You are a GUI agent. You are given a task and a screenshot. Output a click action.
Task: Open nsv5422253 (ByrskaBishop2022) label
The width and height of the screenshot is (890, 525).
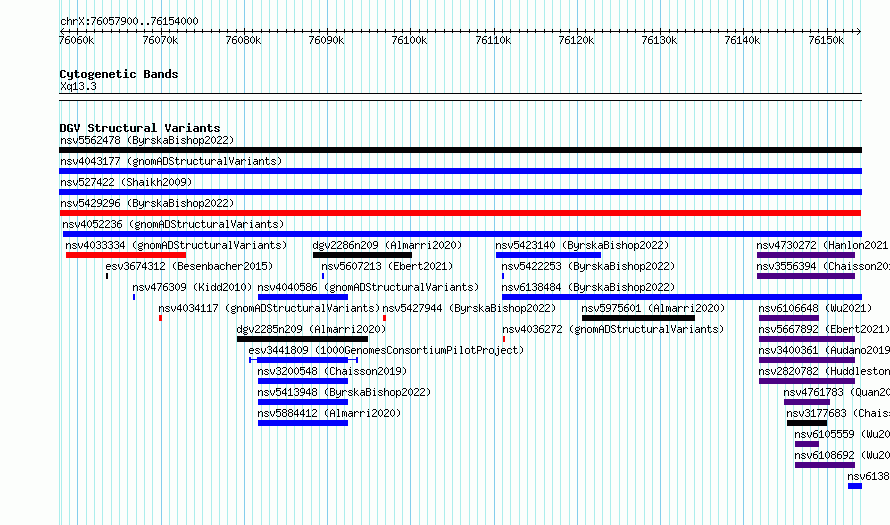pyautogui.click(x=588, y=266)
